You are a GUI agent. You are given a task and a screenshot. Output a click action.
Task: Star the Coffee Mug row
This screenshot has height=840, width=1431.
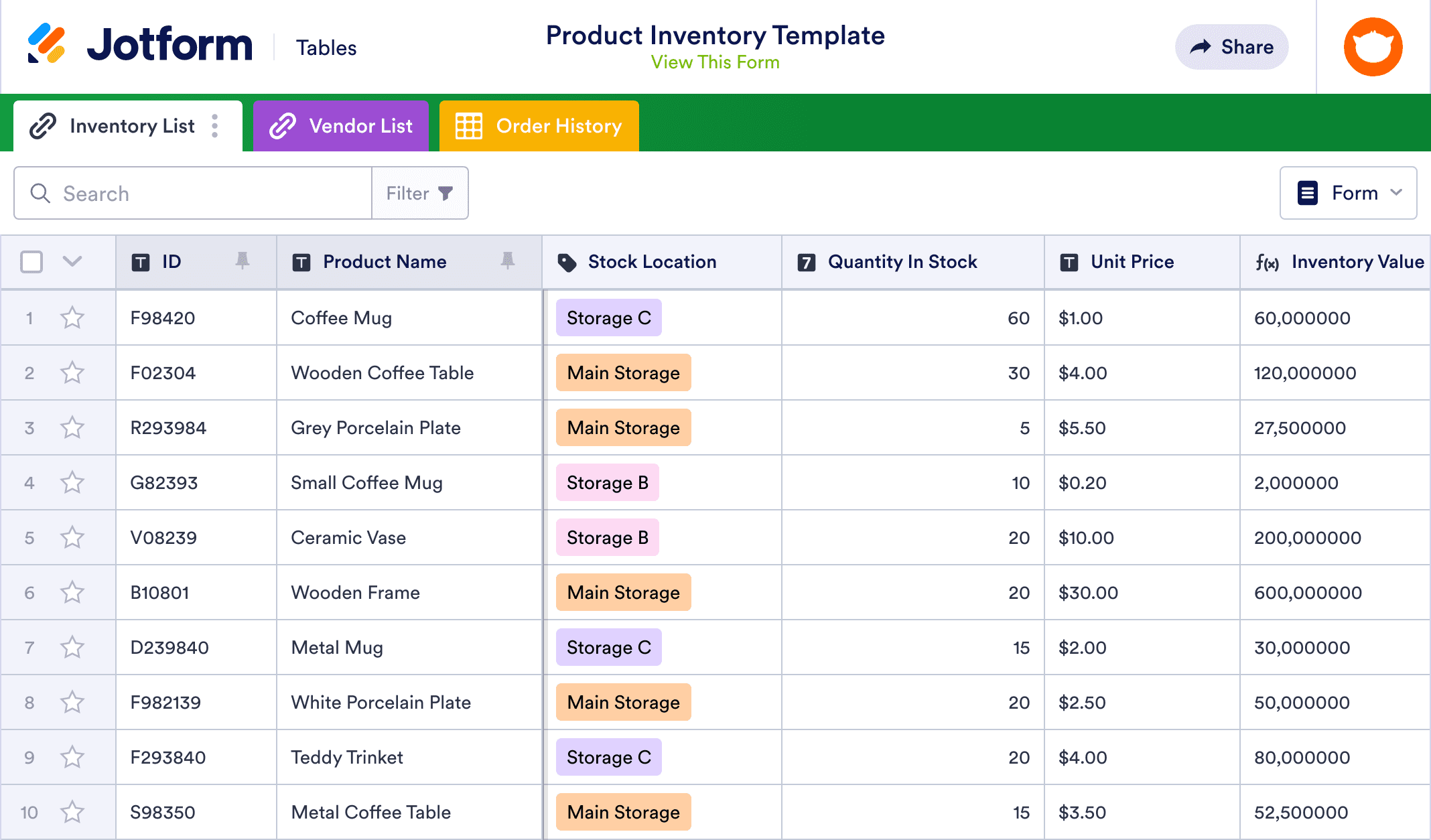click(72, 318)
